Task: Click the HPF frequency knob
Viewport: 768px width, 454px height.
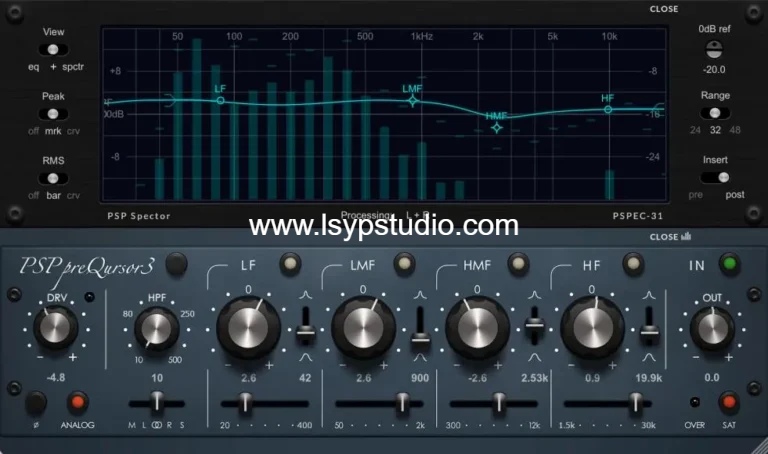Action: [x=157, y=329]
